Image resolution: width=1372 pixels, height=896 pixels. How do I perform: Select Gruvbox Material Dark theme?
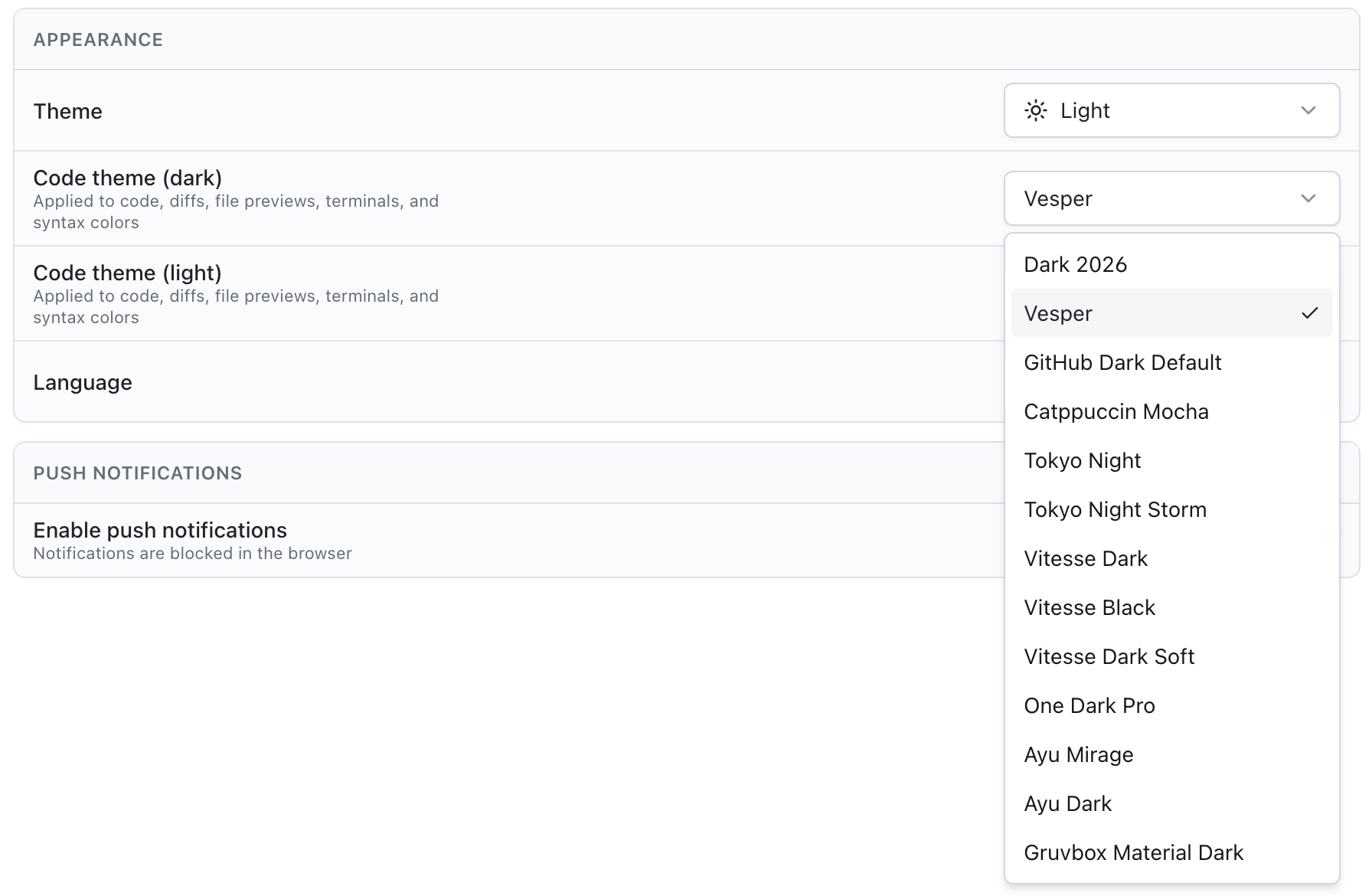pos(1134,853)
